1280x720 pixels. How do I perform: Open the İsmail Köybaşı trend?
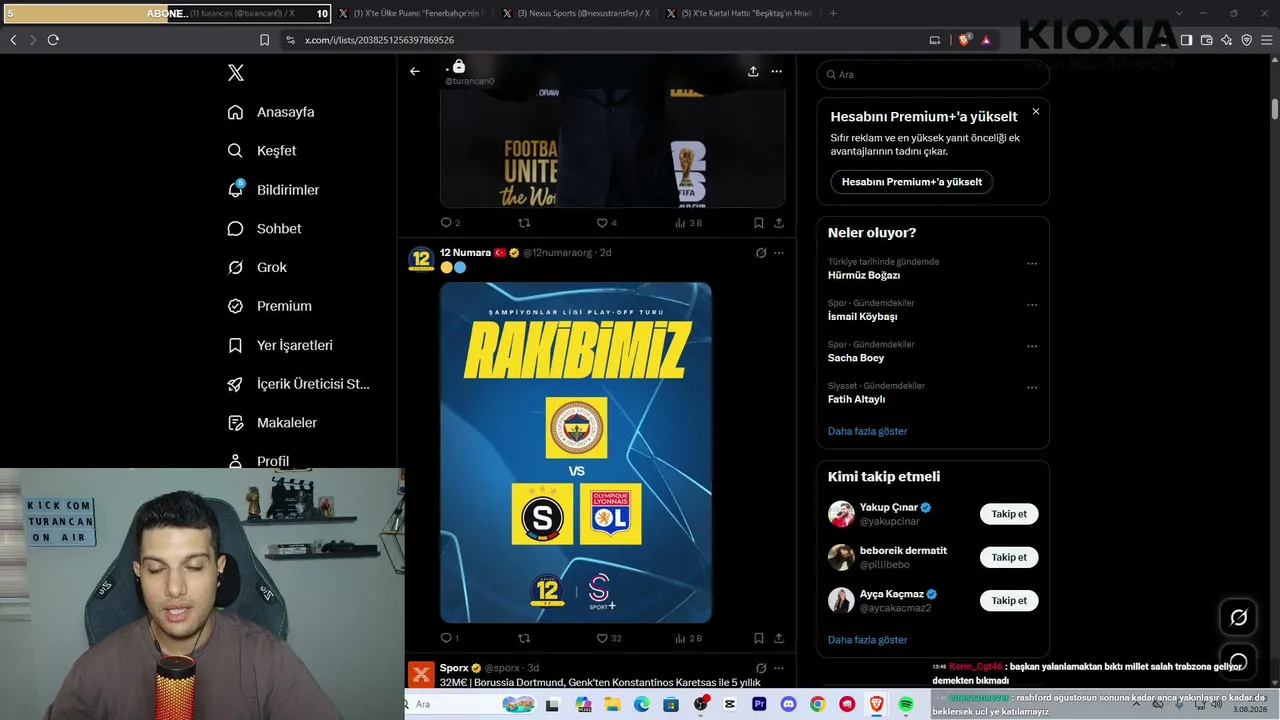[863, 317]
